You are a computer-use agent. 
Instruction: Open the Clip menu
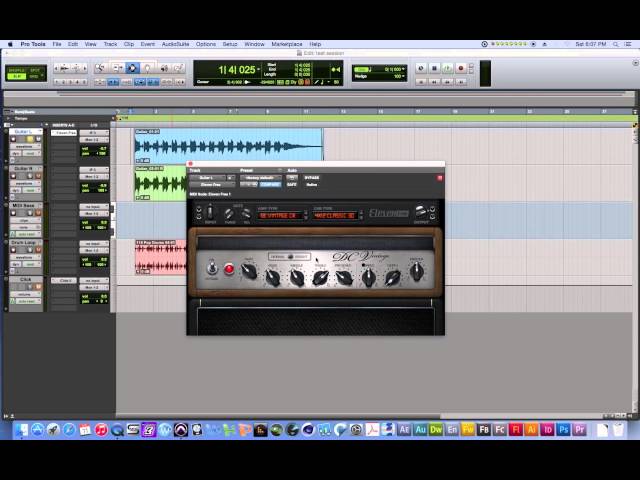pos(129,44)
